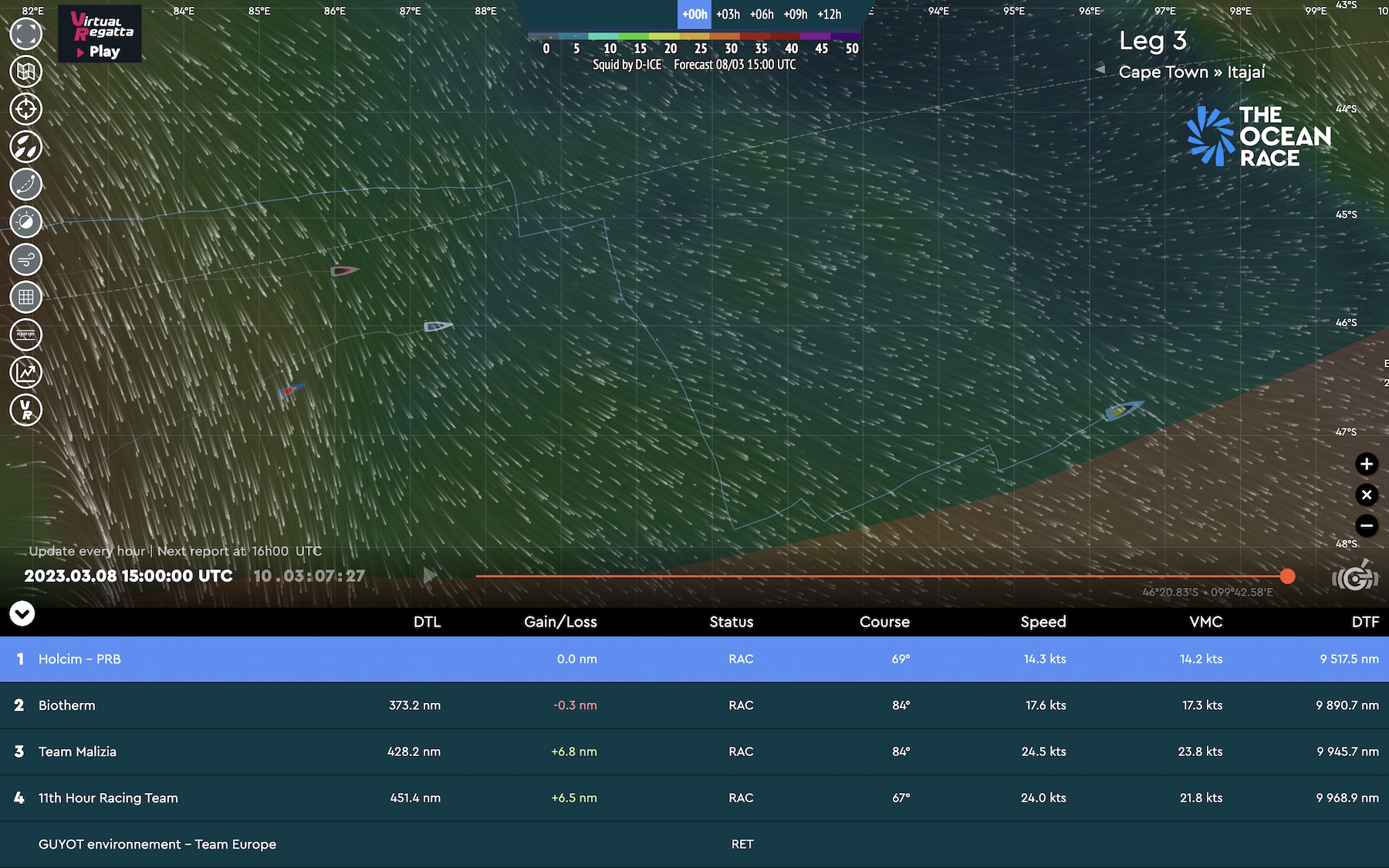Viewport: 1389px width, 868px height.
Task: Click the red and blue boat marker
Action: (291, 390)
